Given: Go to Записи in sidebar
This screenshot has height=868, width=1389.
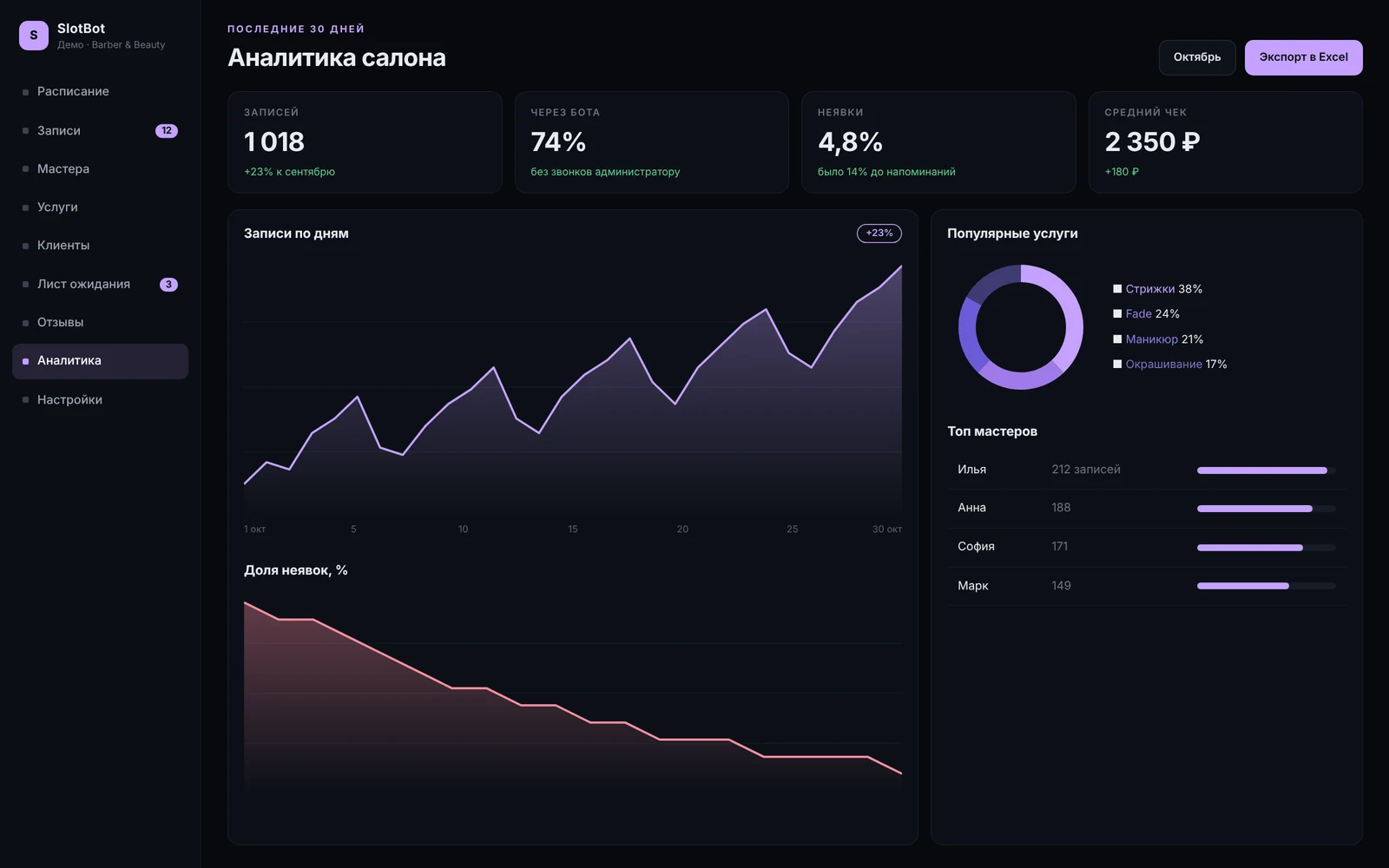Looking at the screenshot, I should tap(100, 130).
